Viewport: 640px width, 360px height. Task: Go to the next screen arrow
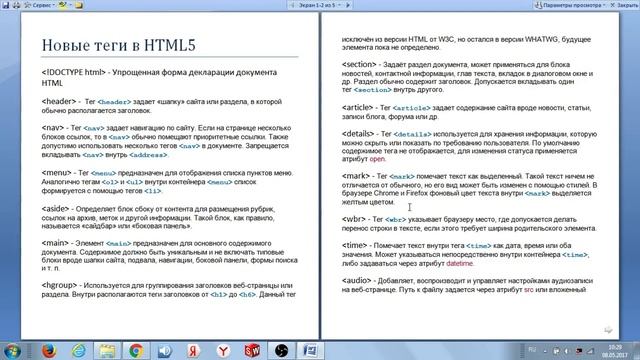(348, 5)
